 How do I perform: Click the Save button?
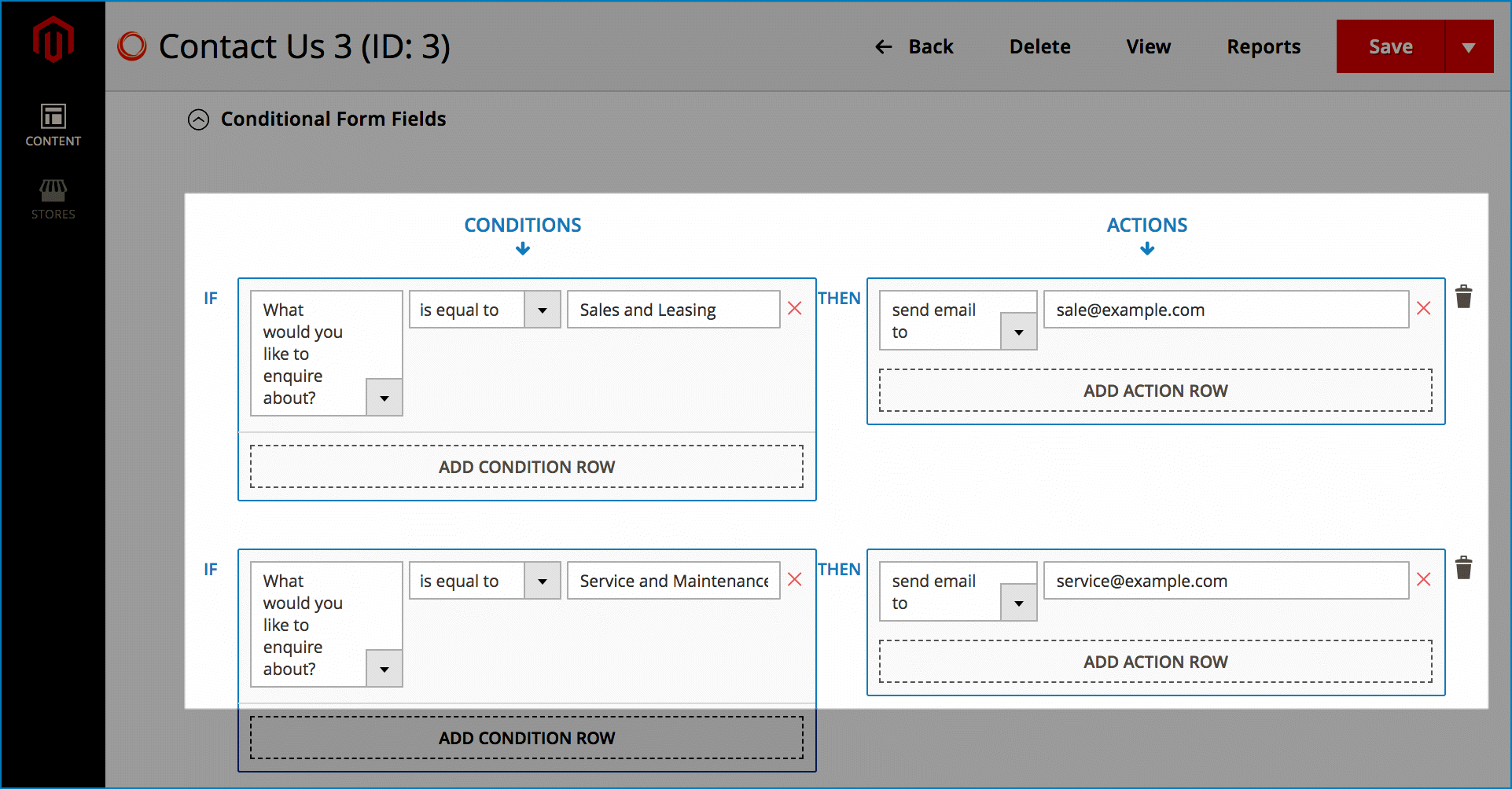(x=1389, y=46)
